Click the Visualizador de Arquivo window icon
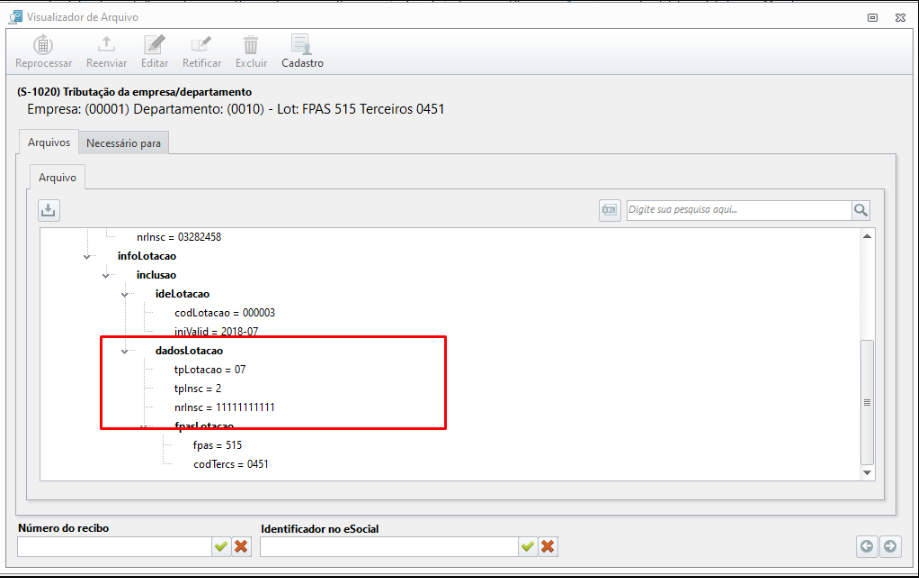The image size is (919, 578). coord(16,17)
